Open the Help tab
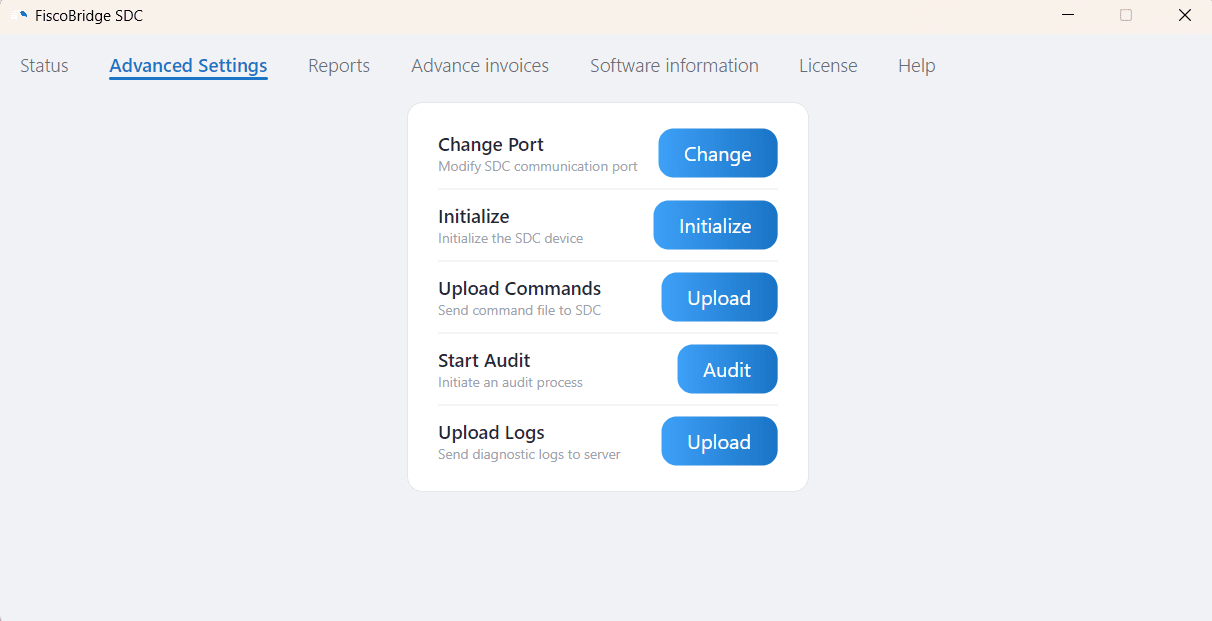1212x621 pixels. 916,66
